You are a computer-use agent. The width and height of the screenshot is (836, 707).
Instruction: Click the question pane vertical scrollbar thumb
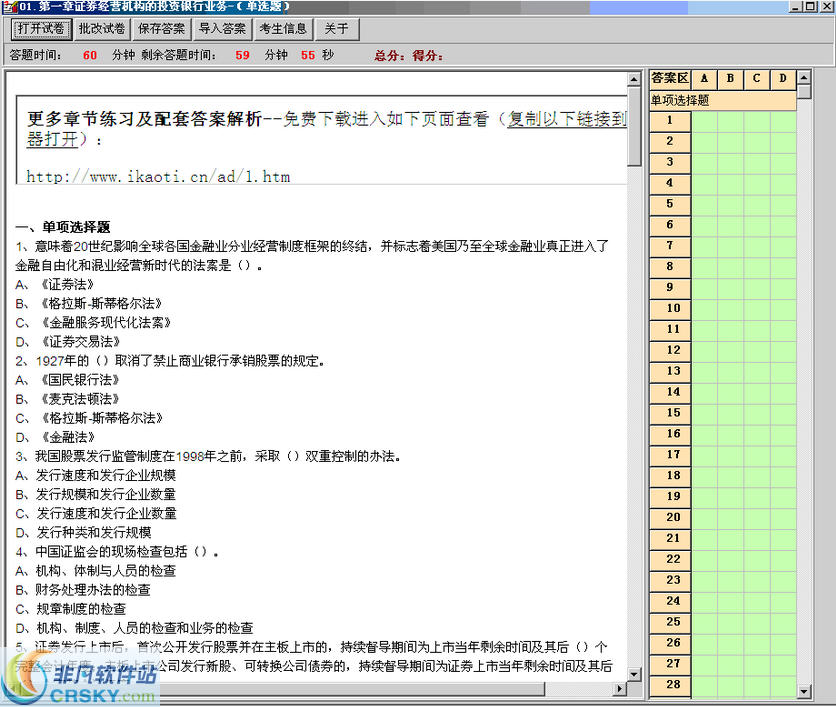pos(634,127)
